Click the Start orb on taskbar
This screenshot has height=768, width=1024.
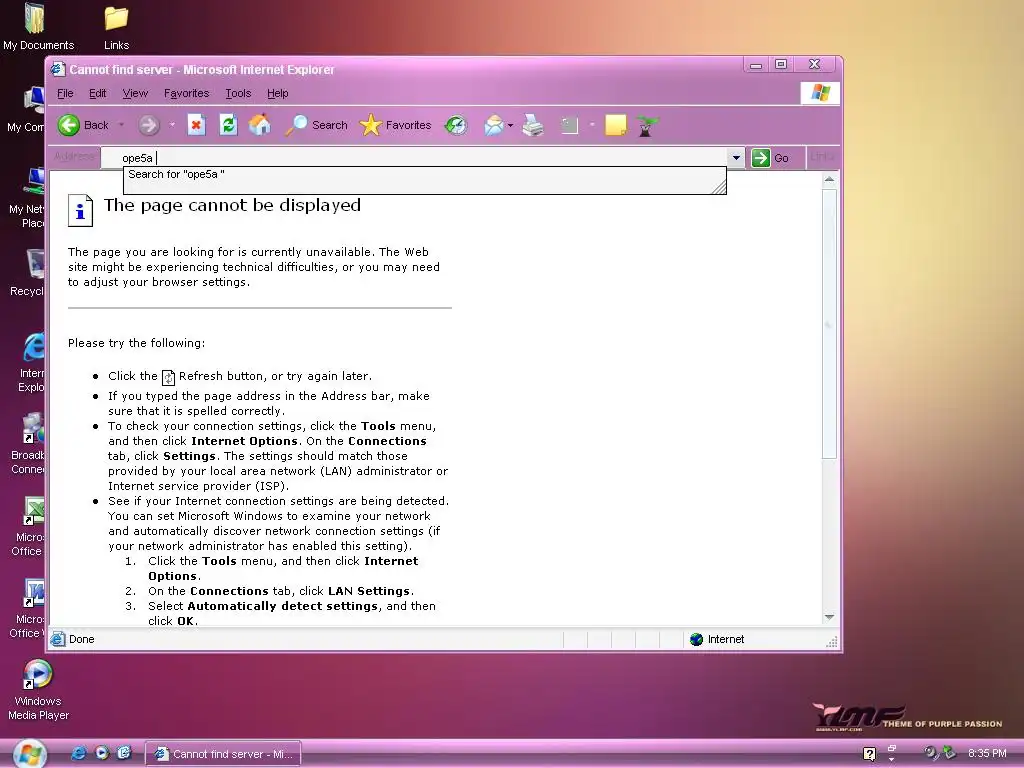point(30,754)
